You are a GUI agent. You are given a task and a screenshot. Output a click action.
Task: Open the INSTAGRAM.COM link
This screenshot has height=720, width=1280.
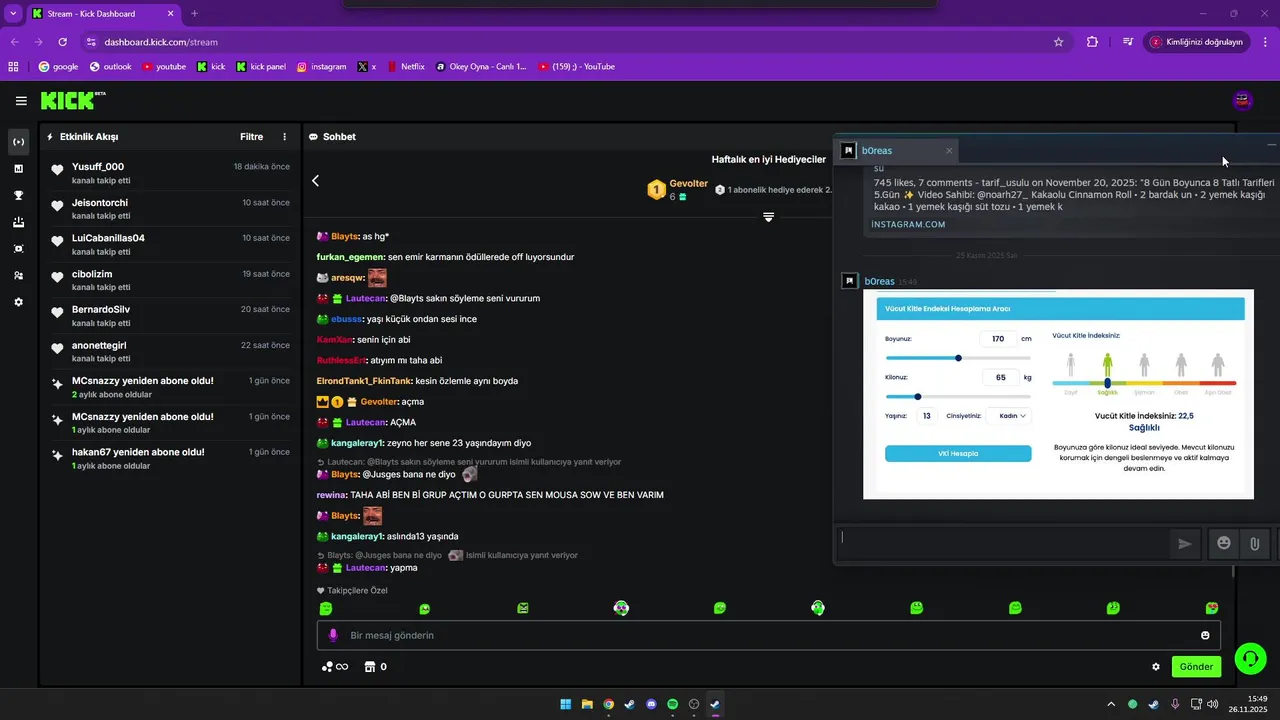[908, 225]
